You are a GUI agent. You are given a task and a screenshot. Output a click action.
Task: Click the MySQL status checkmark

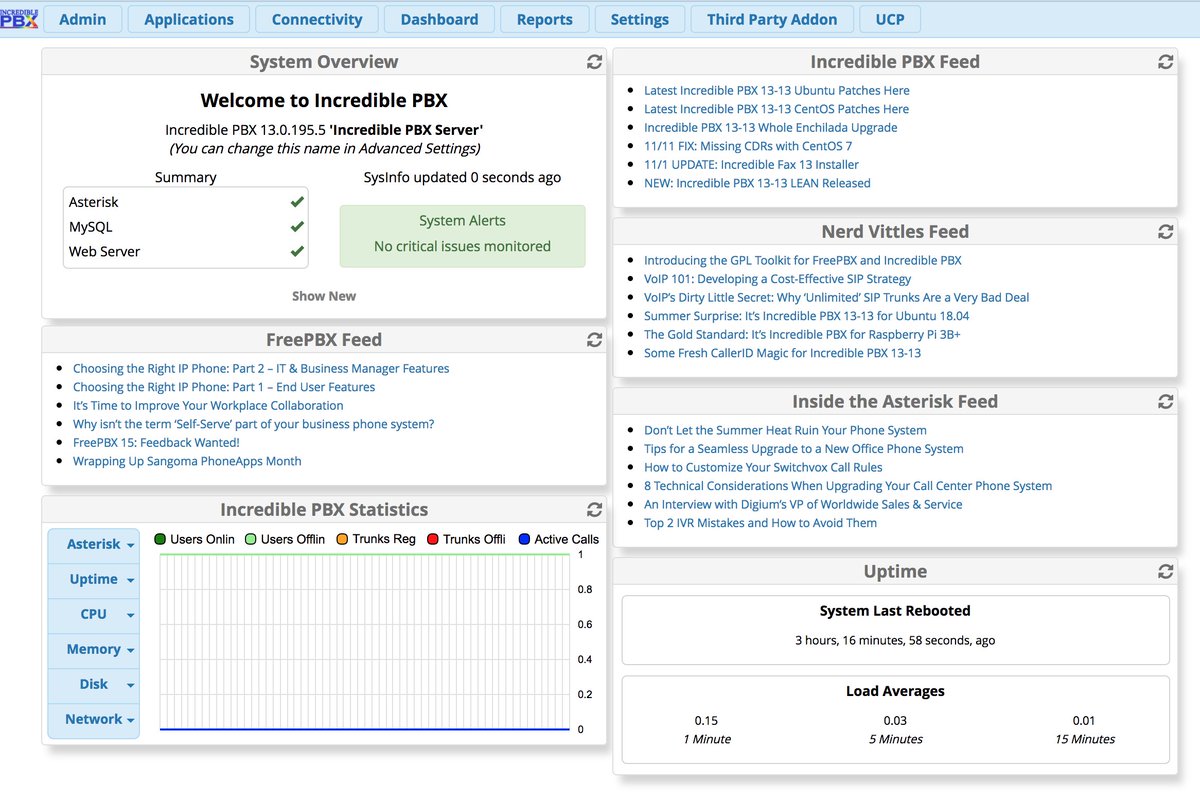pyautogui.click(x=297, y=227)
